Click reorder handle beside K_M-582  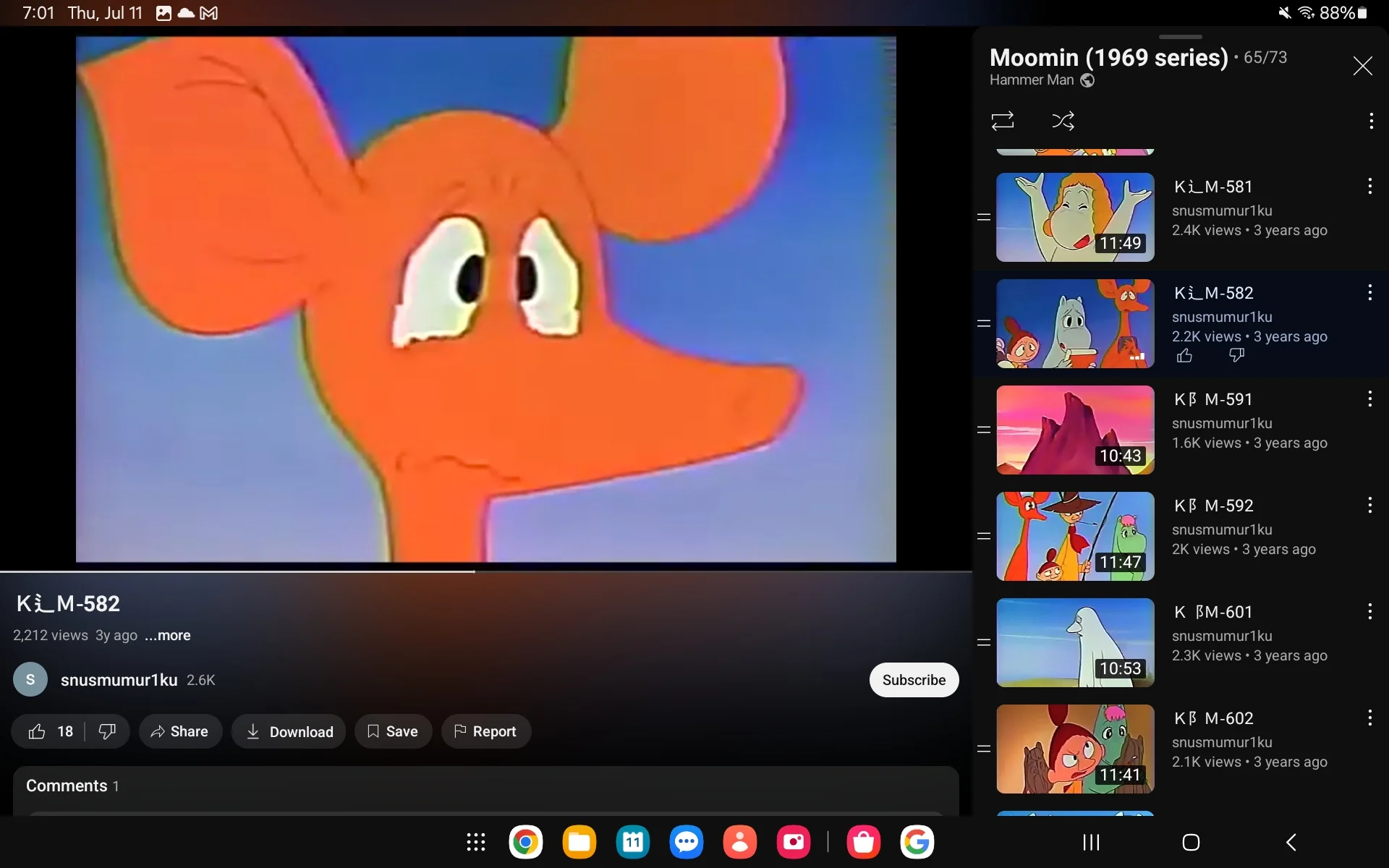984,323
